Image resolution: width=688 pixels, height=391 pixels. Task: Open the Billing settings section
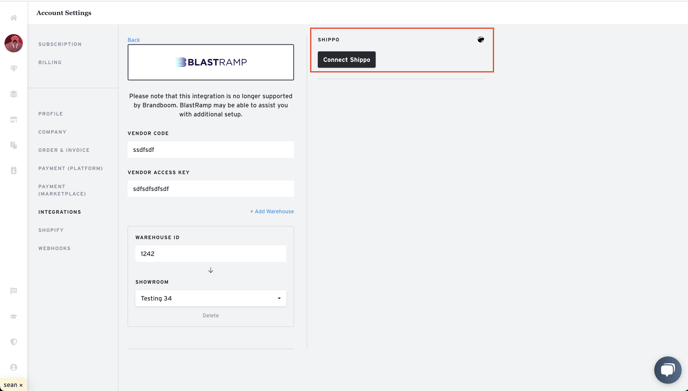pos(50,62)
